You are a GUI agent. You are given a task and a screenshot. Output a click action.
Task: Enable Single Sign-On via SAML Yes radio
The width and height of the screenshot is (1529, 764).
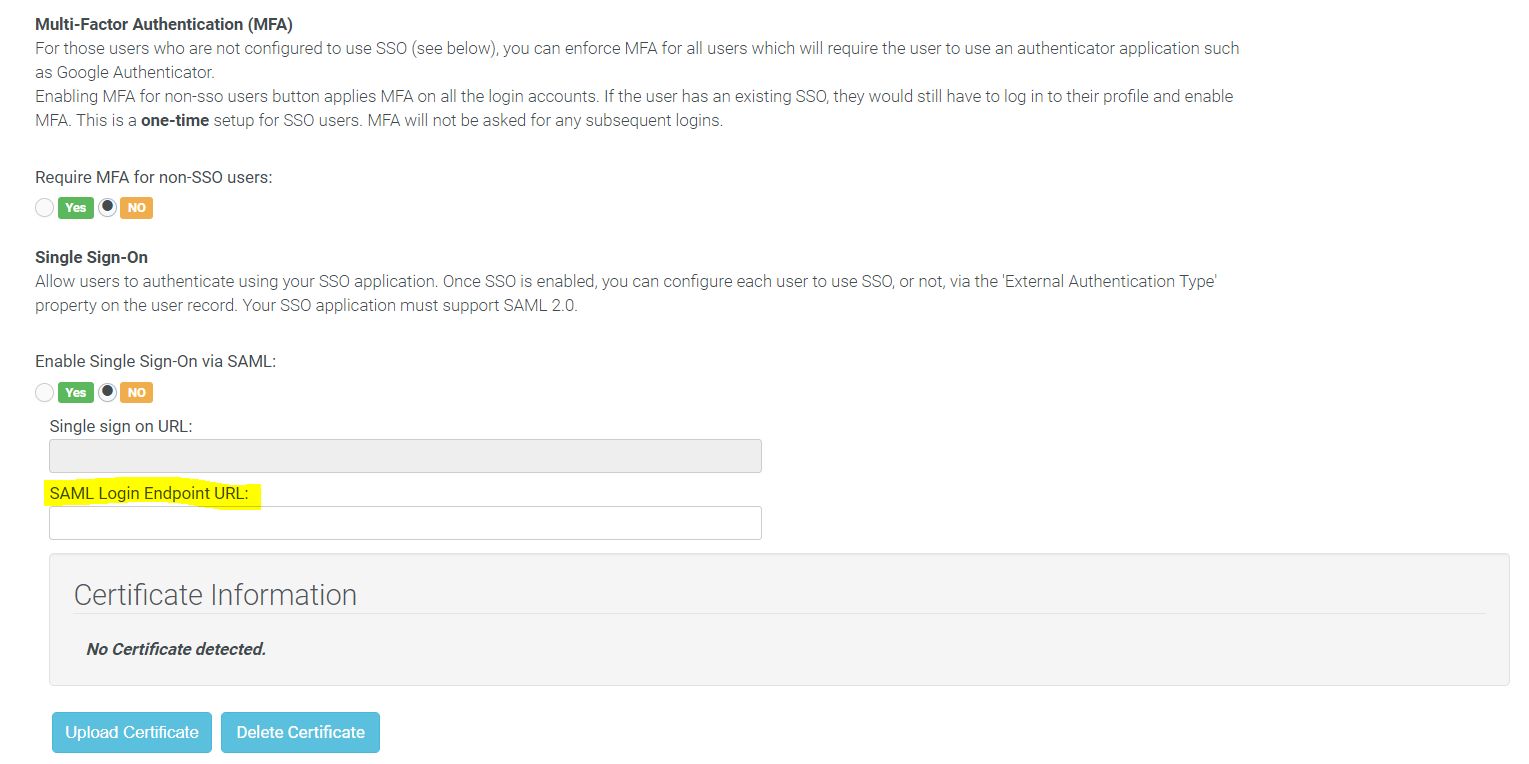point(44,392)
